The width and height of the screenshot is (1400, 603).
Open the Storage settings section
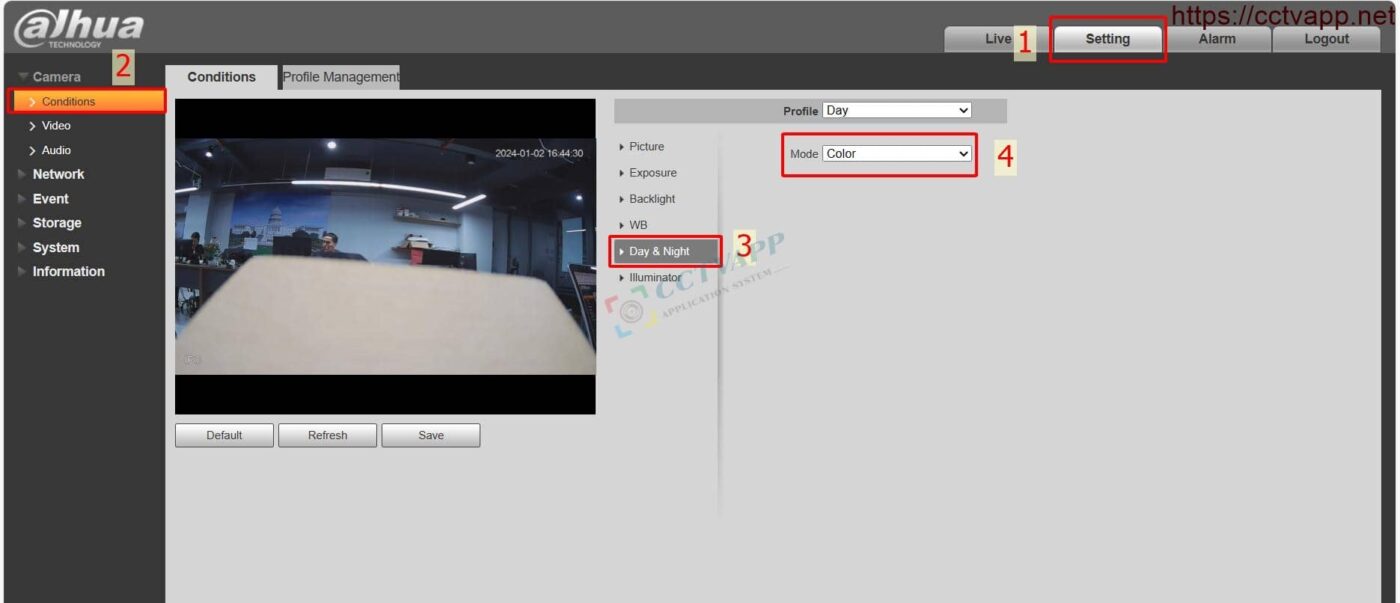tap(55, 222)
